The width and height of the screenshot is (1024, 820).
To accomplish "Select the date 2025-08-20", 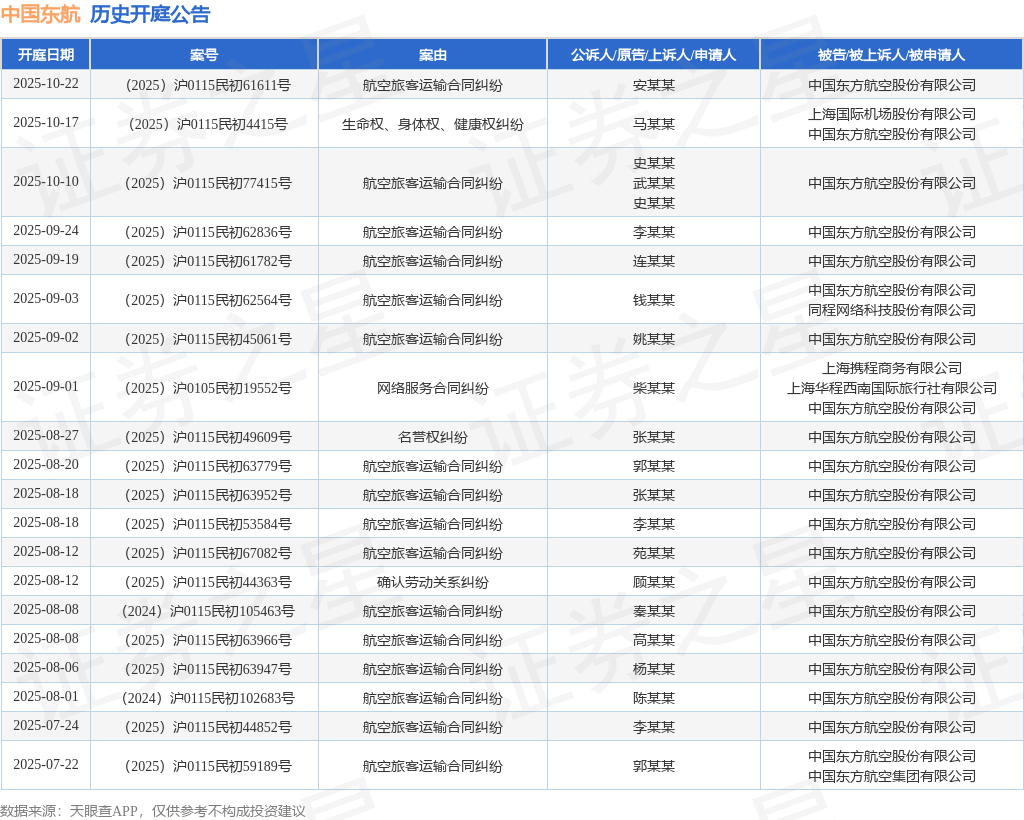I will point(46,464).
